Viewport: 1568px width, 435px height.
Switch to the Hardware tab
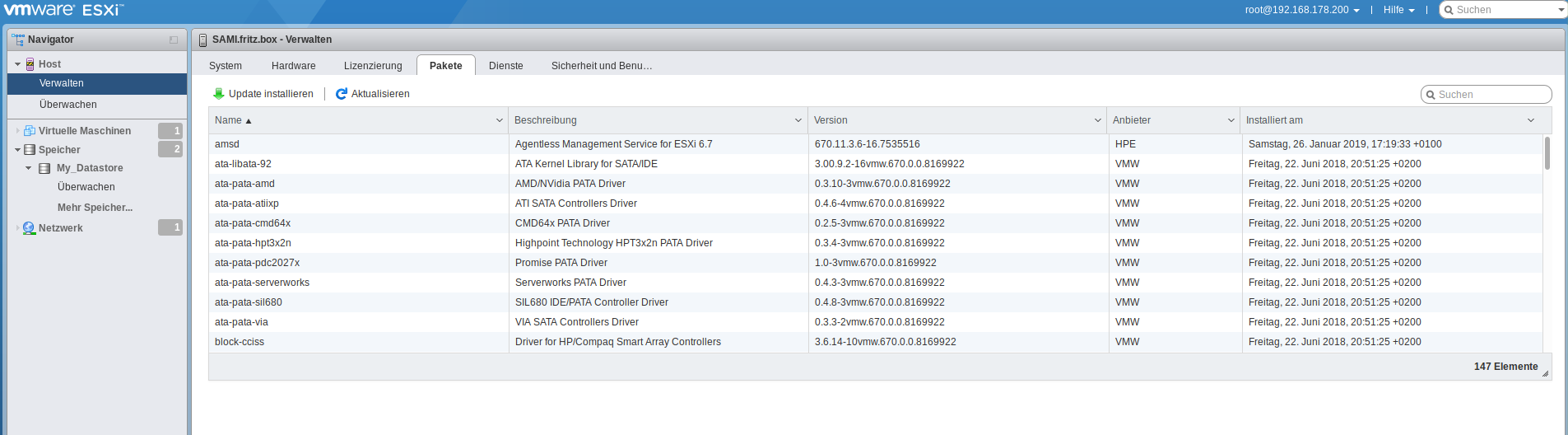[293, 66]
